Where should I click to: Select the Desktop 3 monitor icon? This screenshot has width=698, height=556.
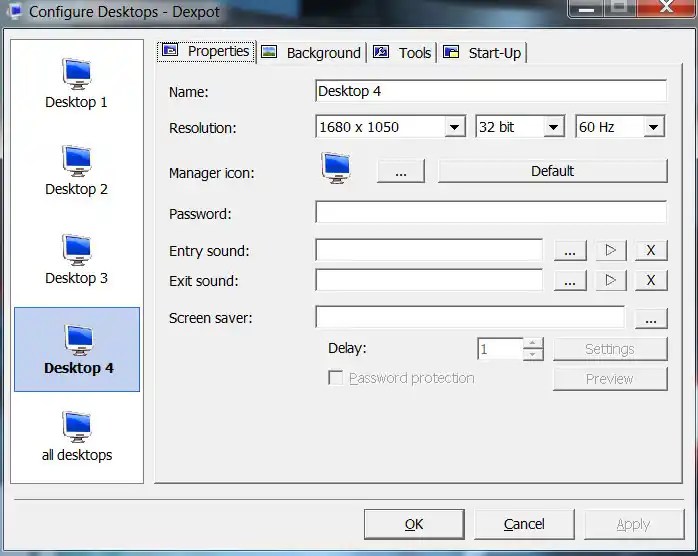(77, 250)
